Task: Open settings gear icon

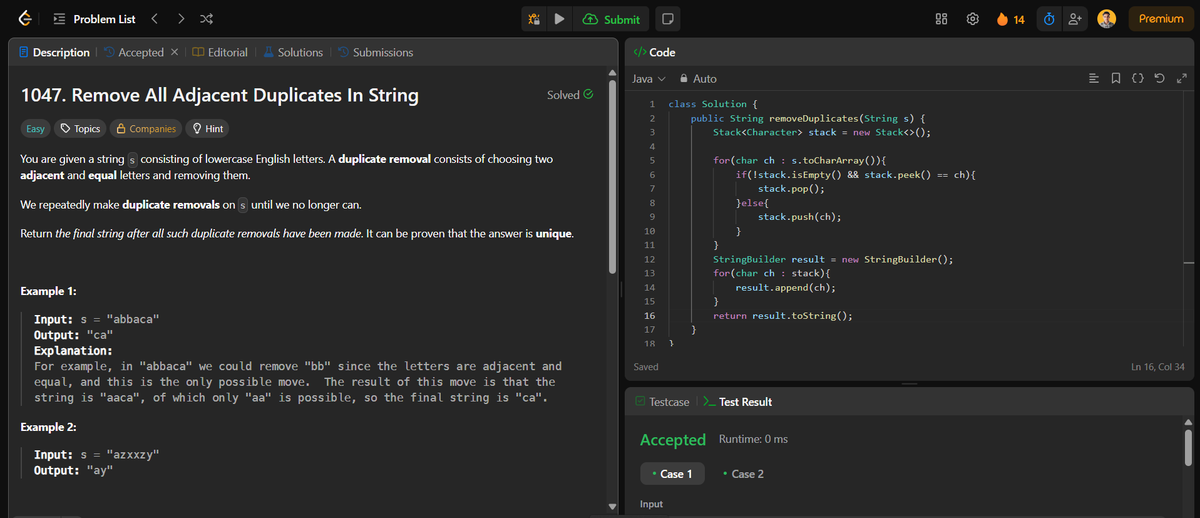Action: tap(972, 19)
